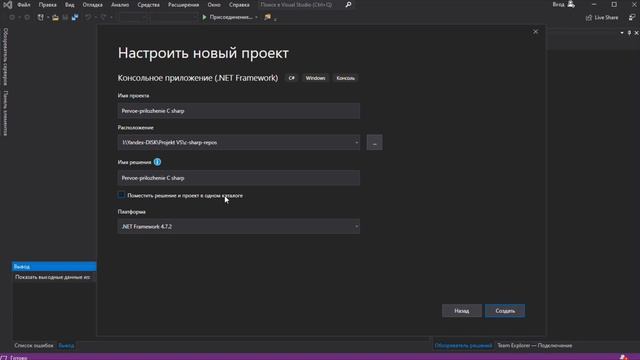This screenshot has height=360, width=640.
Task: Click the undo toolbar icon
Action: (88, 18)
